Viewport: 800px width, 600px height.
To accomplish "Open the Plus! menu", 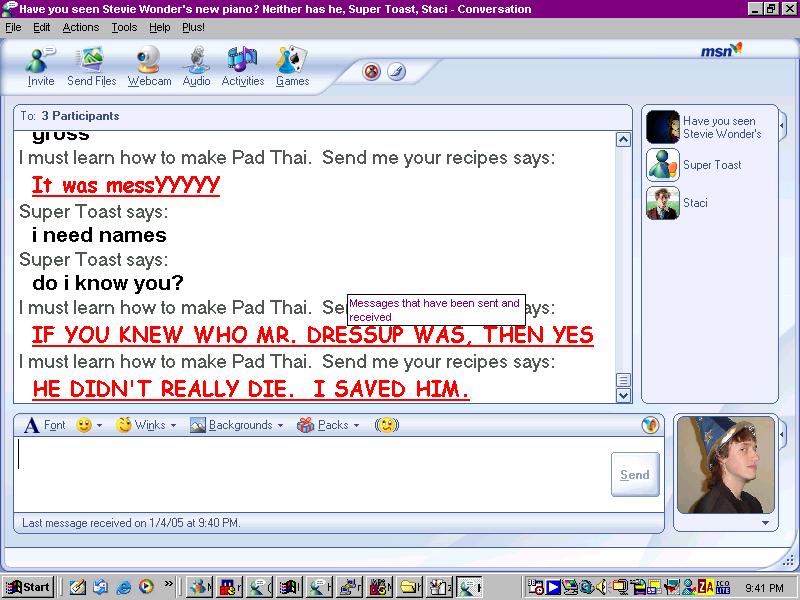I will click(x=193, y=27).
